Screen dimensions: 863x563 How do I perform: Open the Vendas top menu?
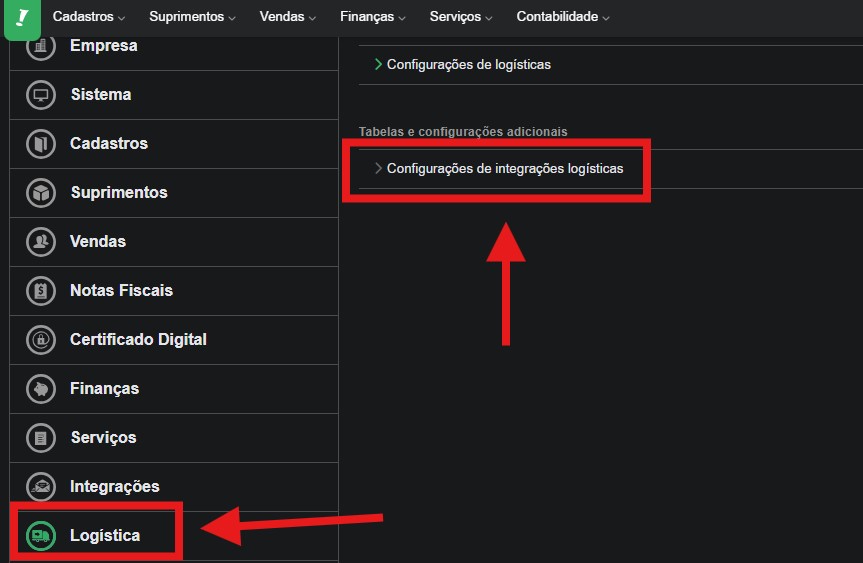pos(287,17)
